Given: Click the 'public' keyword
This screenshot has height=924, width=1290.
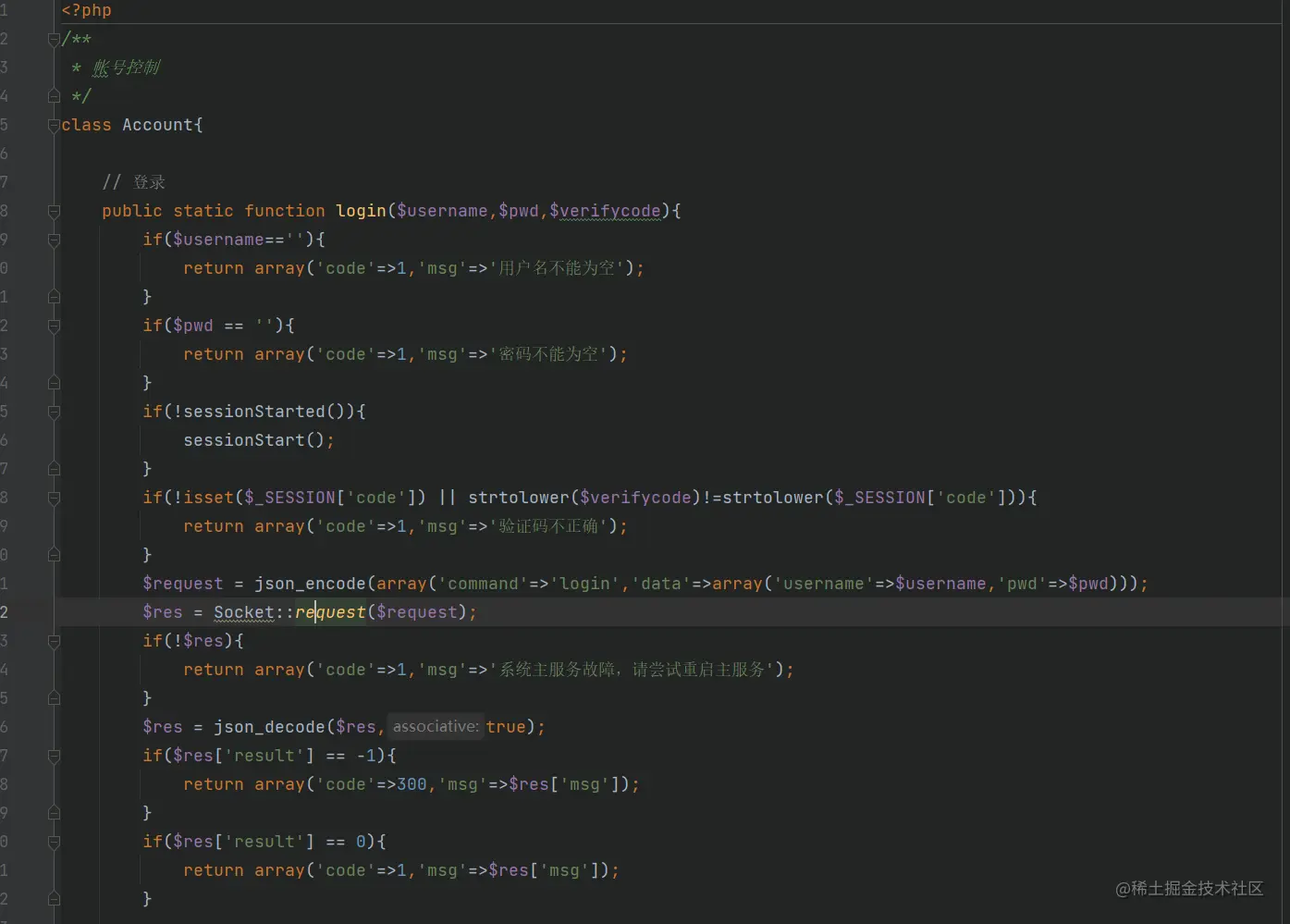Looking at the screenshot, I should 132,211.
